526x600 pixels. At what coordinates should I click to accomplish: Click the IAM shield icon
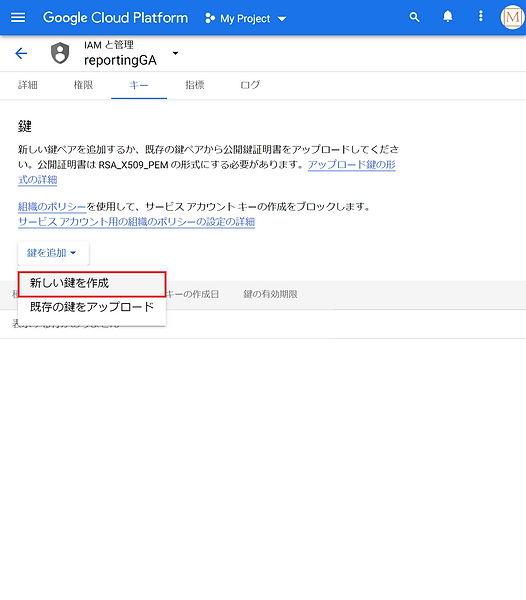click(60, 53)
